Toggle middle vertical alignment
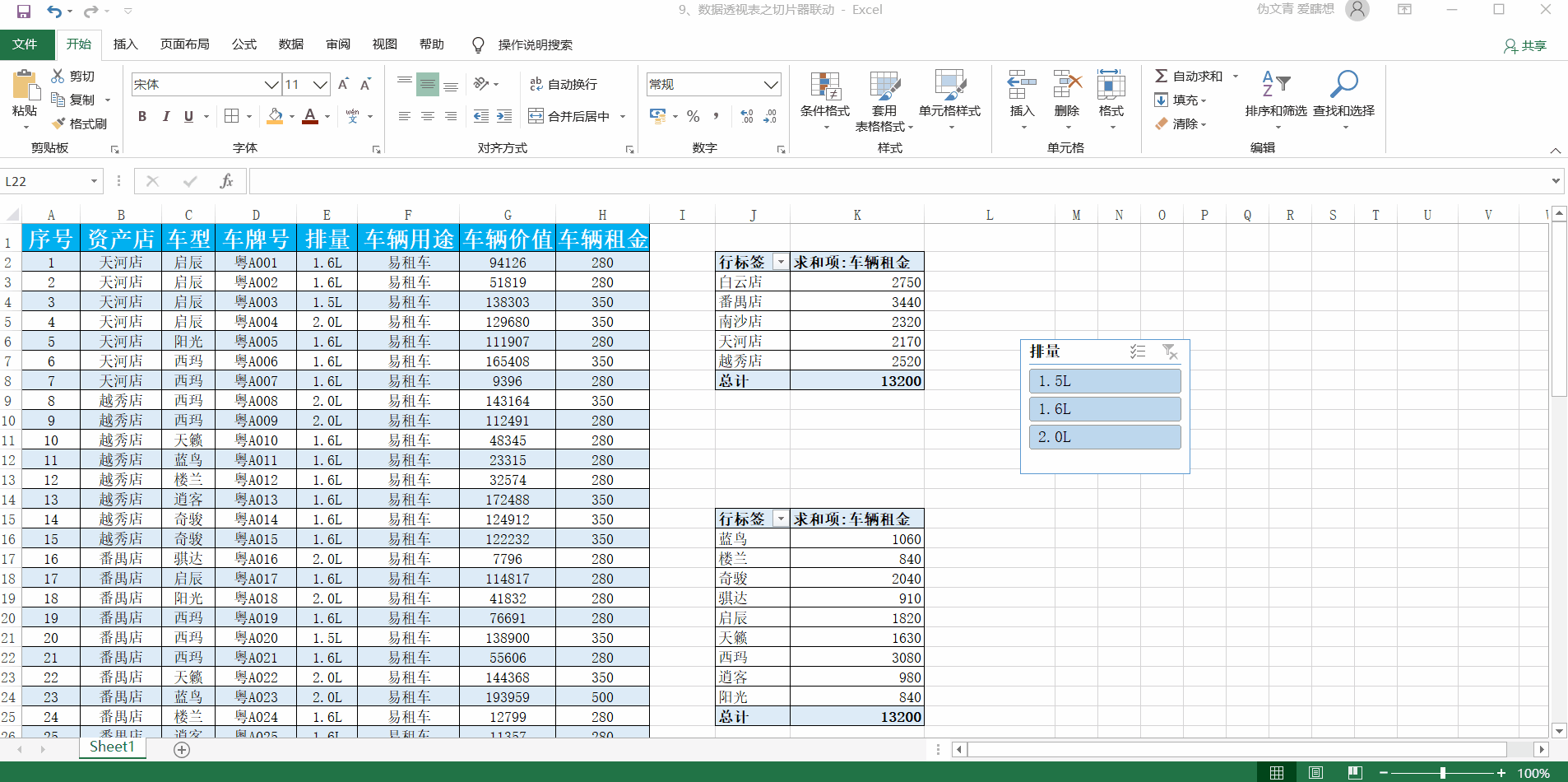The height and width of the screenshot is (782, 1568). pyautogui.click(x=428, y=84)
